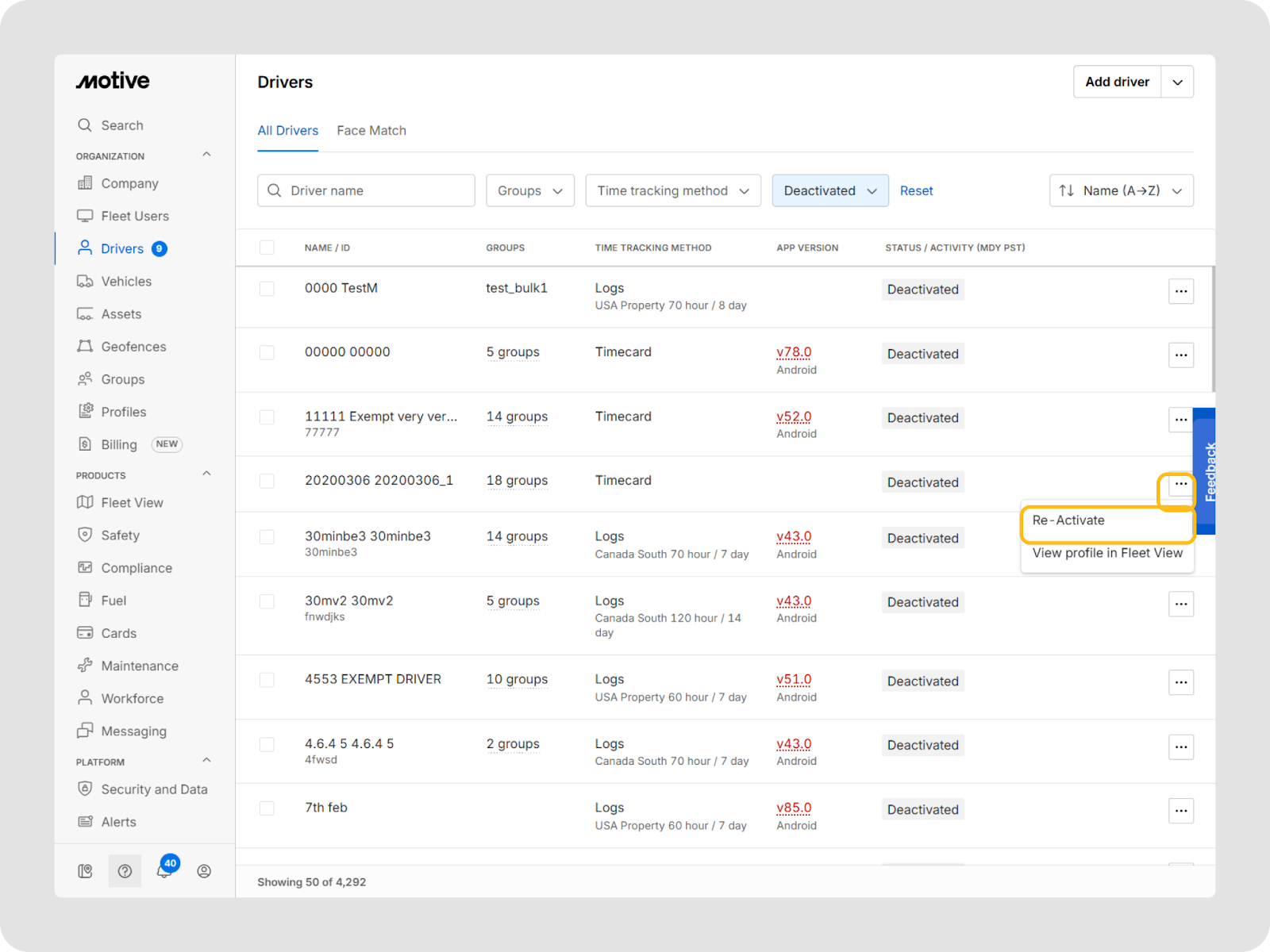Open Safety section in sidebar
1270x952 pixels.
click(120, 535)
